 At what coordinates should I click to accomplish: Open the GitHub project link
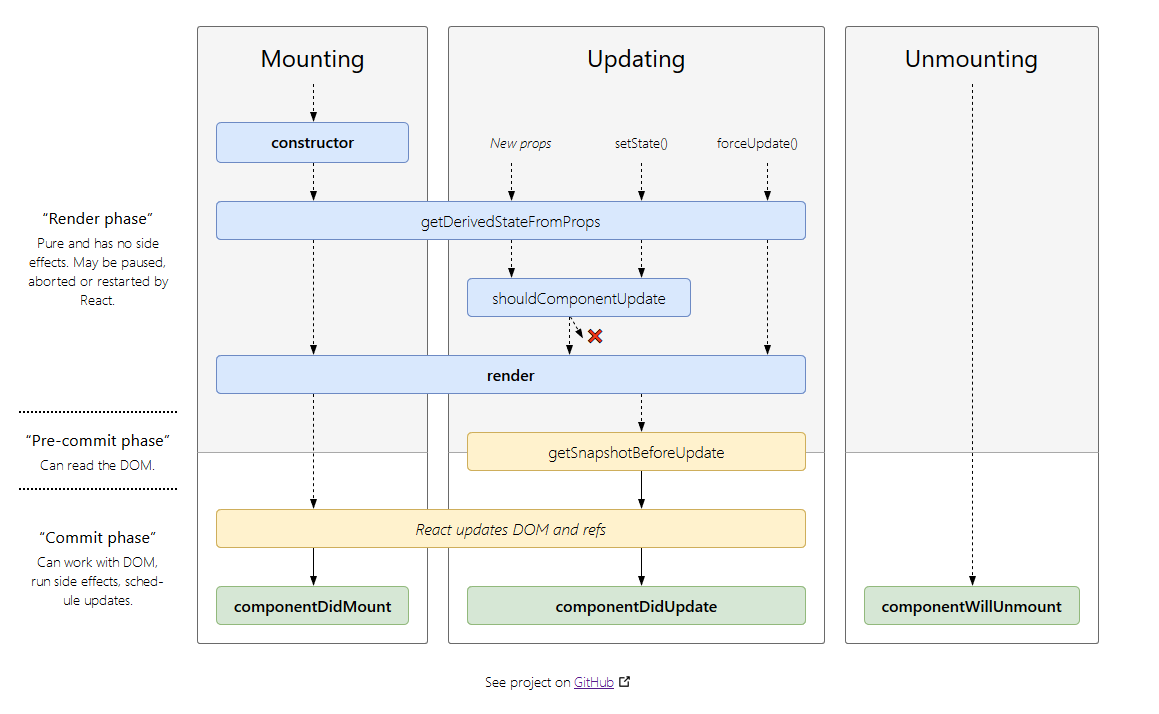click(x=594, y=682)
